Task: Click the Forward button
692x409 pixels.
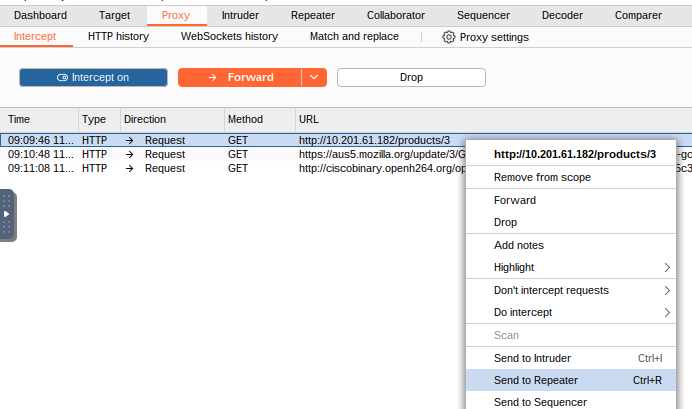Action: pyautogui.click(x=240, y=77)
